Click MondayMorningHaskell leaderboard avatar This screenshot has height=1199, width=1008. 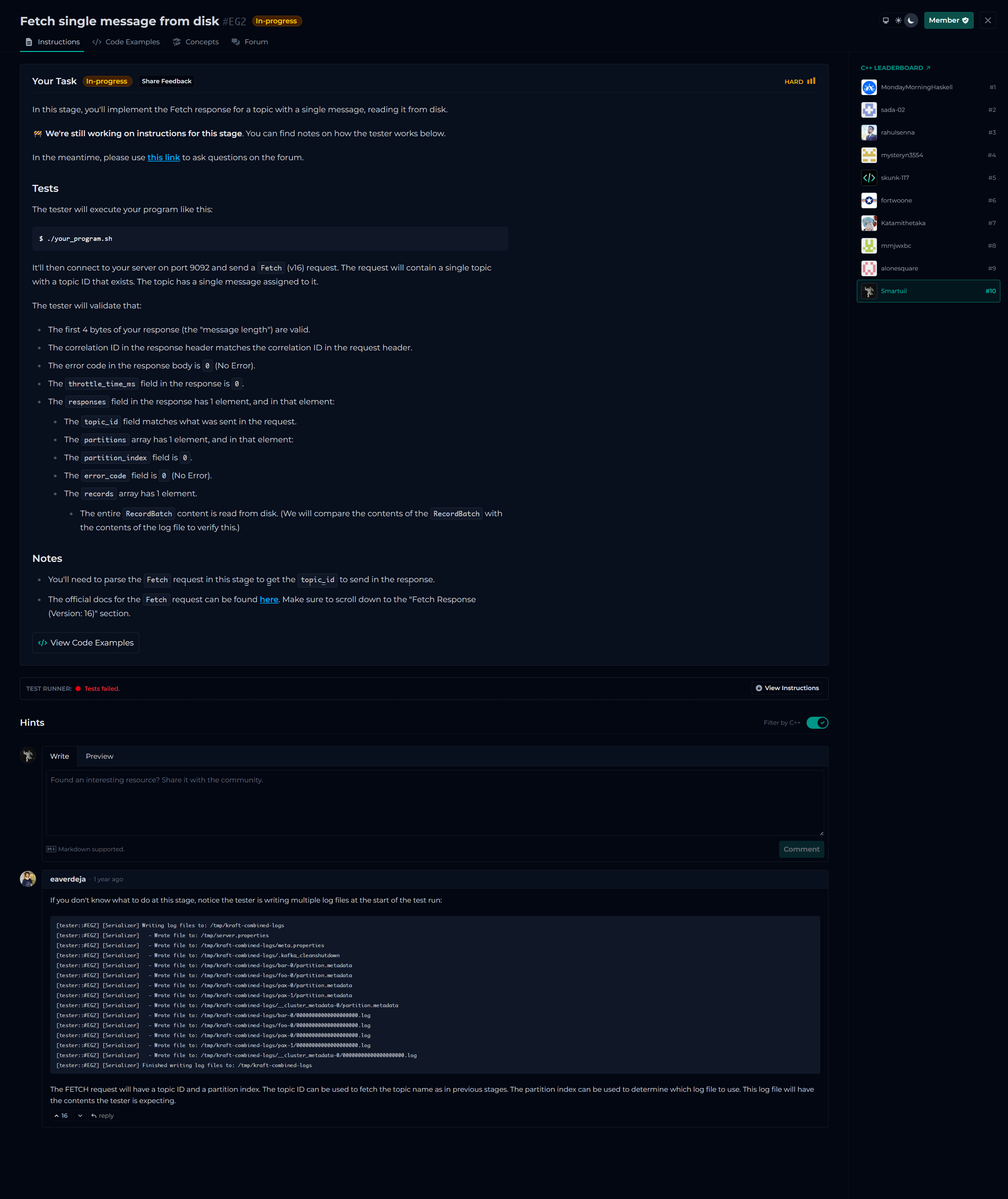pyautogui.click(x=869, y=88)
